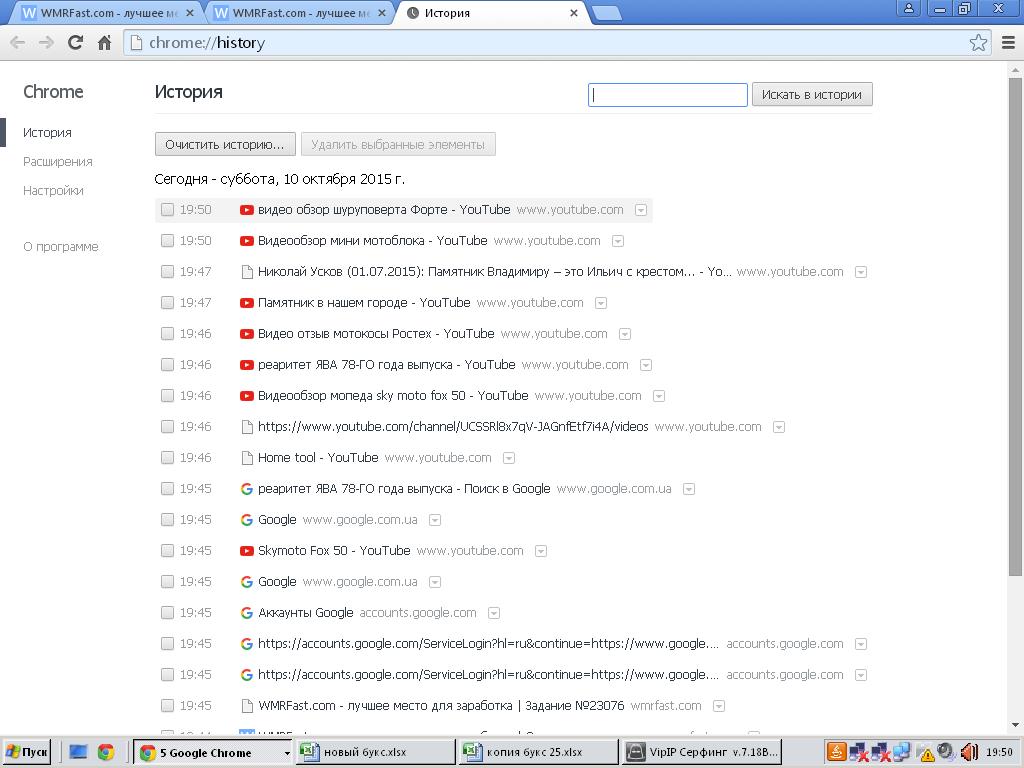Click the Очистить историю button
The width and height of the screenshot is (1024, 768).
225,144
